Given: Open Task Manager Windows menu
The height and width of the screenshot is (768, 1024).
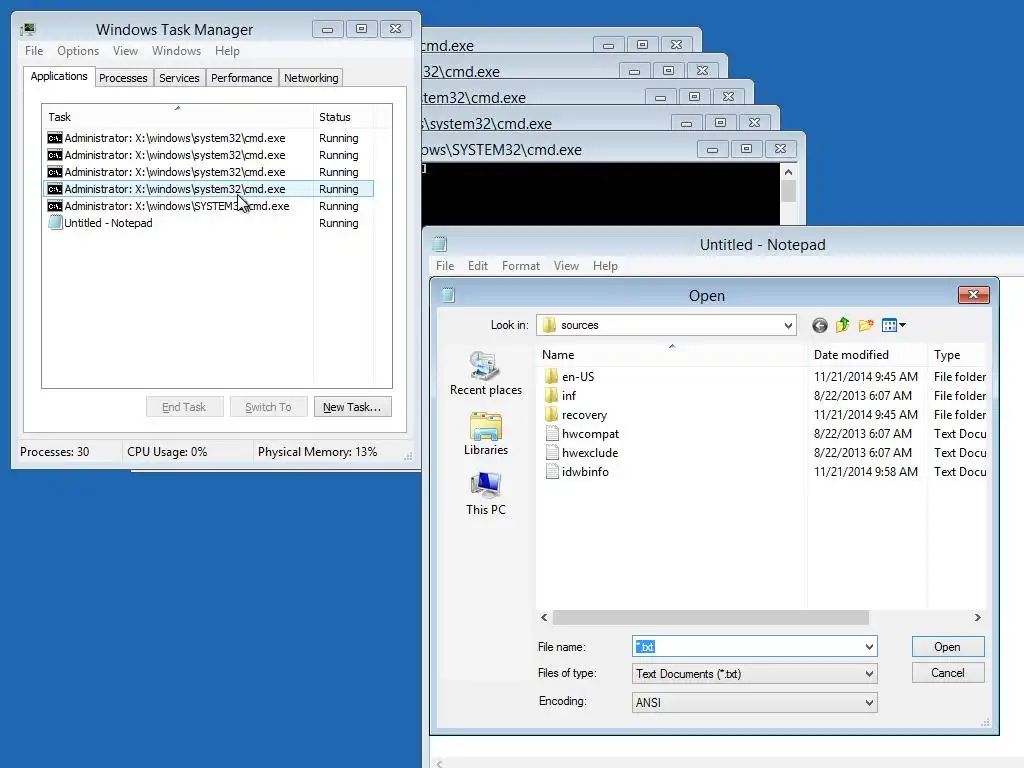Looking at the screenshot, I should 176,51.
